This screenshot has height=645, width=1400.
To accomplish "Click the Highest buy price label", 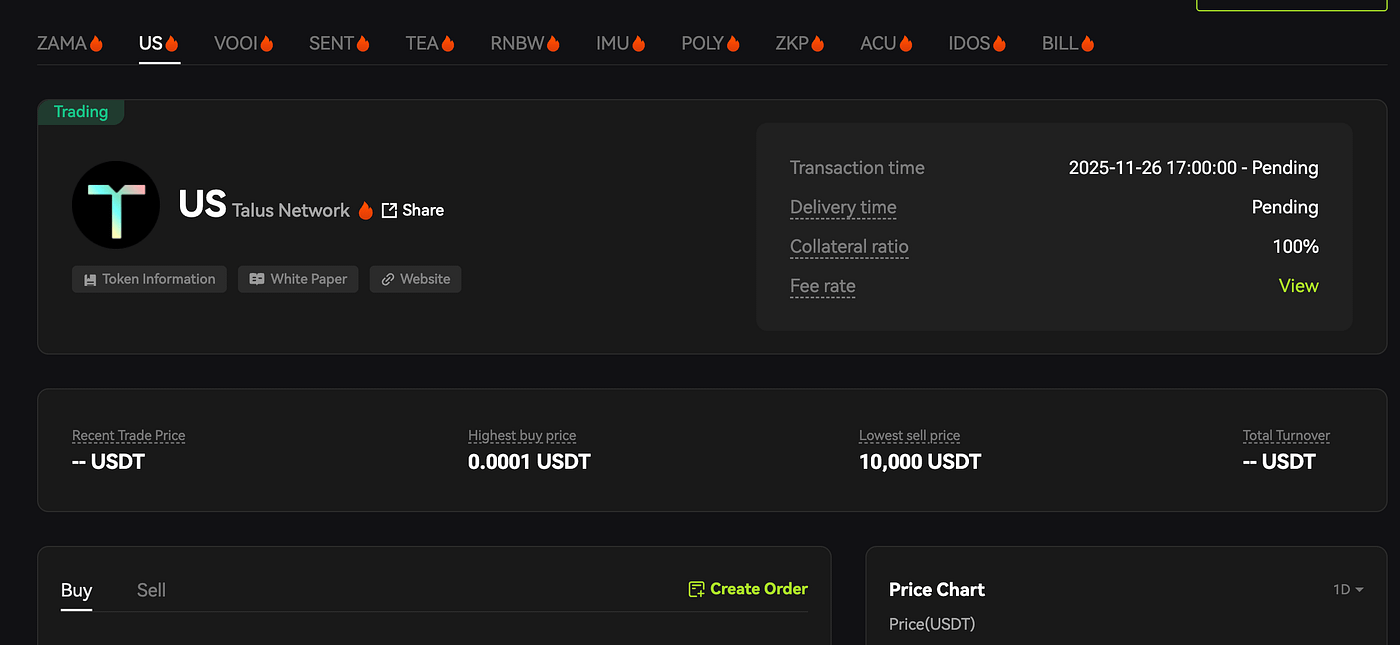I will coord(522,436).
